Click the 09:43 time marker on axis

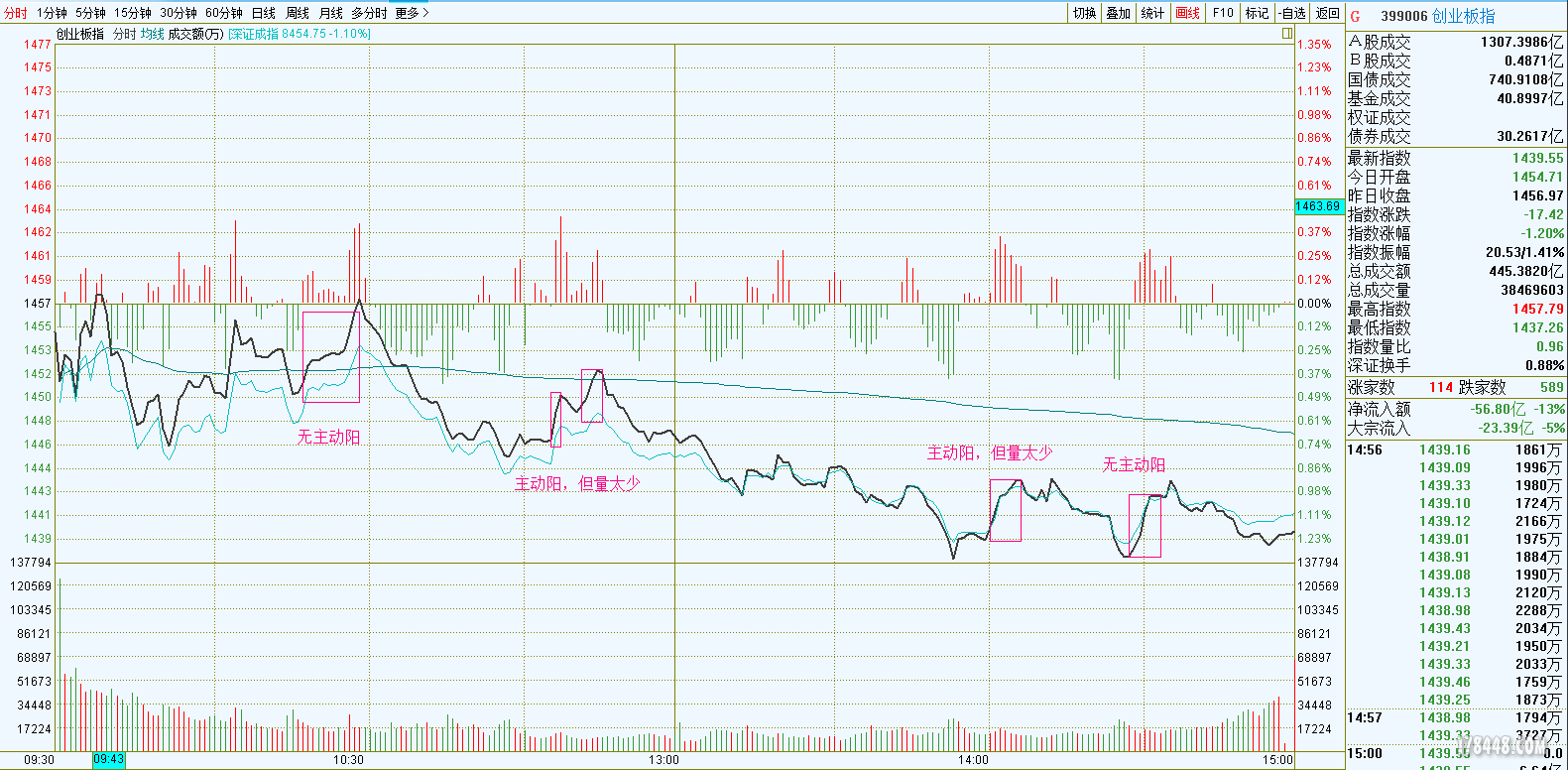click(109, 759)
